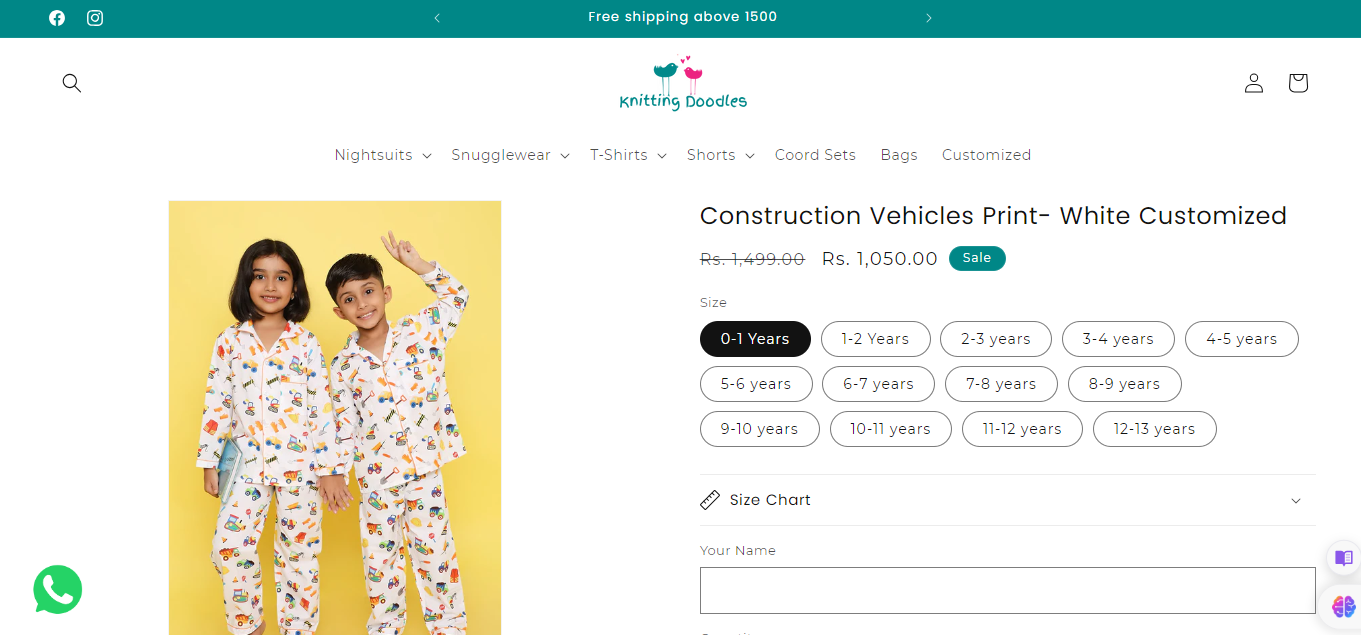1361x635 pixels.
Task: Open the Instagram profile icon
Action: pyautogui.click(x=95, y=18)
